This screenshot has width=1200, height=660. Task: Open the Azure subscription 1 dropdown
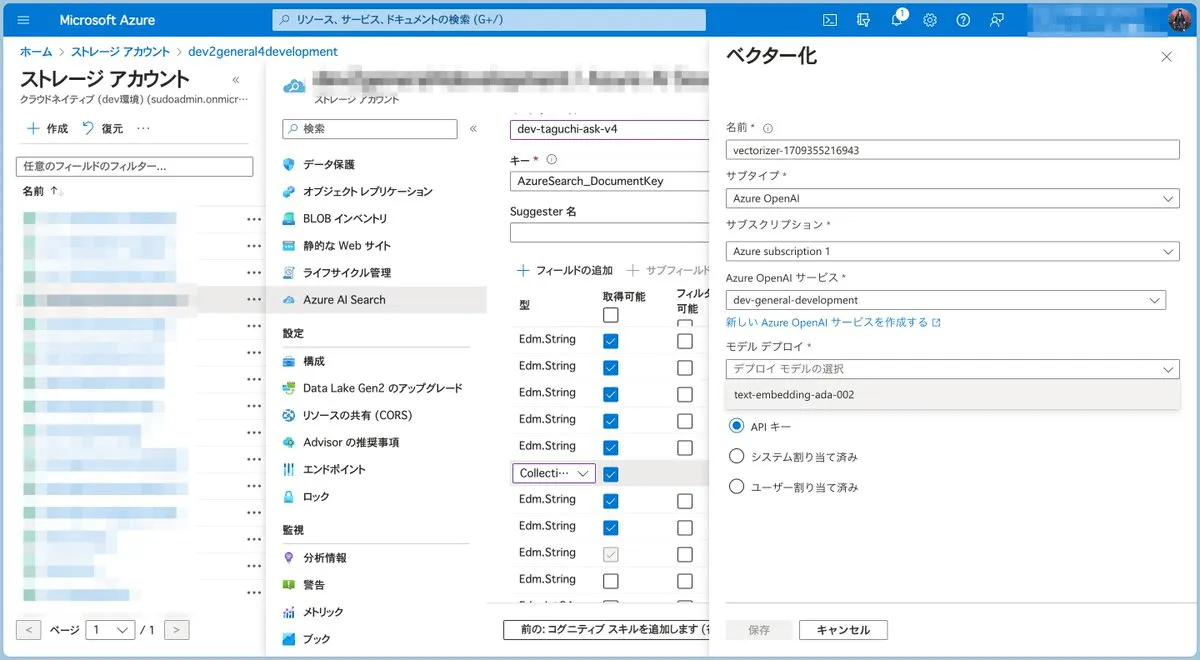[x=952, y=251]
